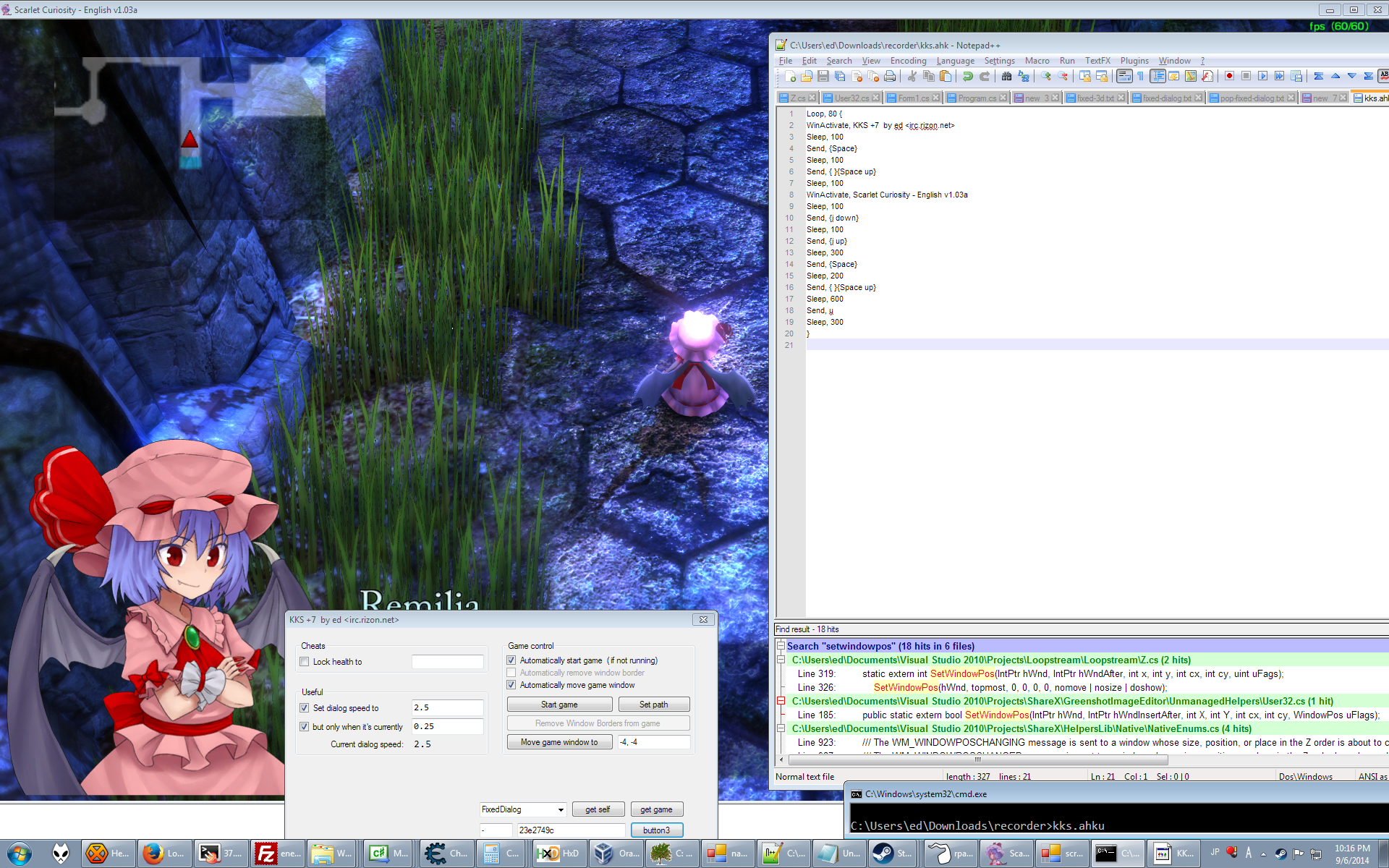
Task: Open the Plugins menu
Action: pyautogui.click(x=1134, y=61)
